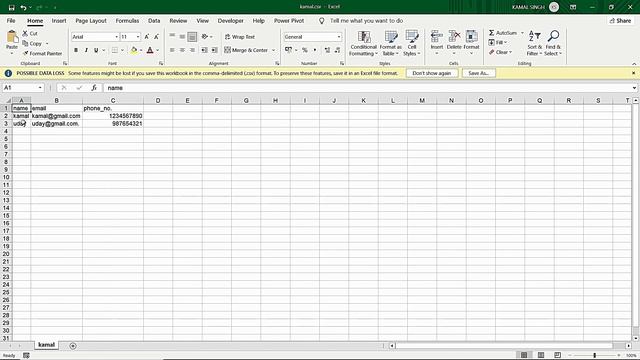The image size is (640, 360).
Task: Collapse the ribbon
Action: [x=634, y=64]
